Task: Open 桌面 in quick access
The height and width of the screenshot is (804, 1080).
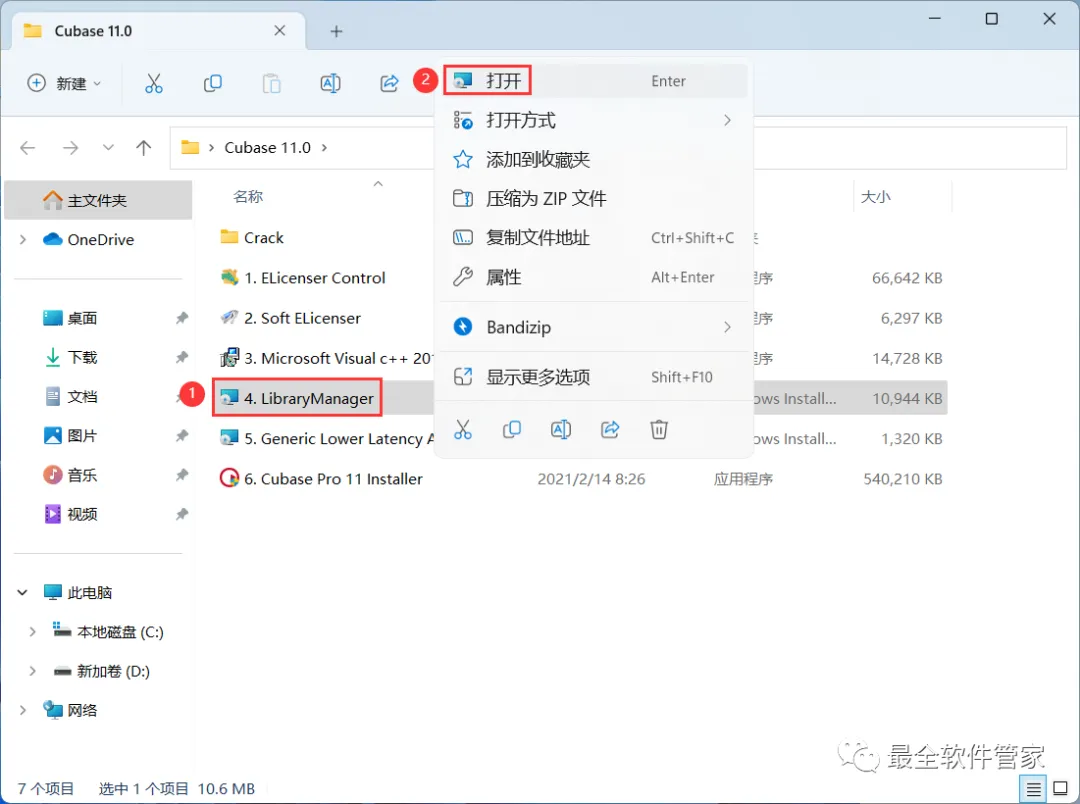Action: pos(82,318)
